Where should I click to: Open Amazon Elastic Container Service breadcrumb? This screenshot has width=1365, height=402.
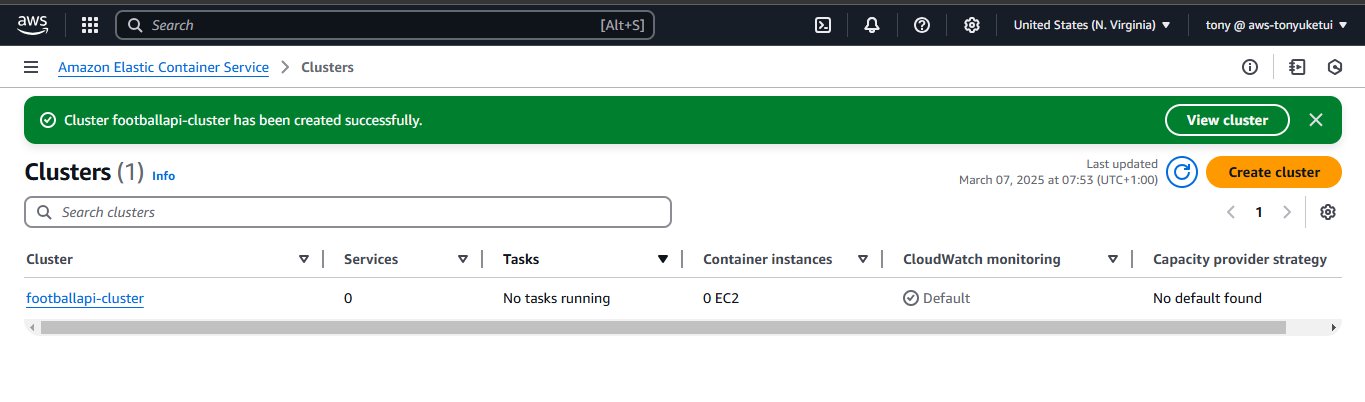(x=163, y=67)
